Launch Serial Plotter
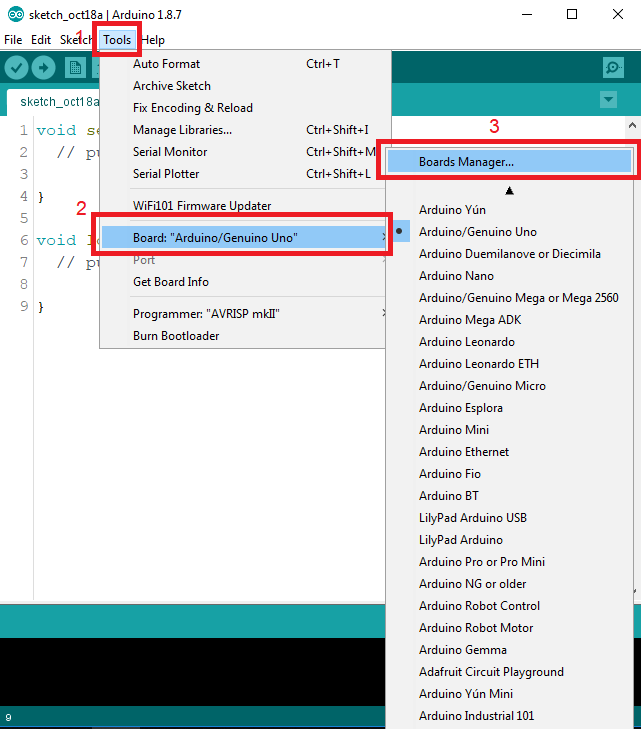Viewport: 641px width, 729px height. (242, 174)
